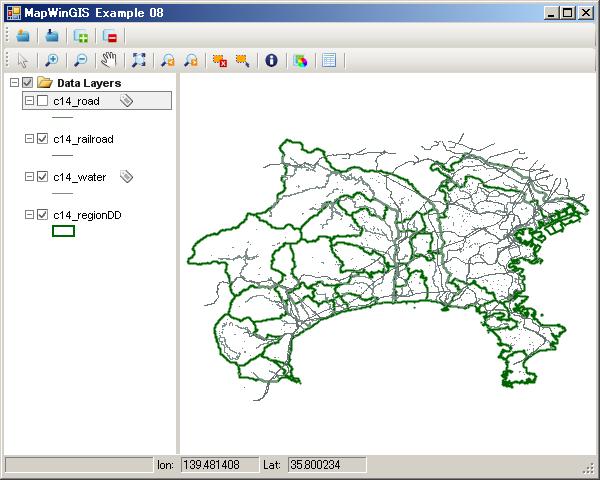
Task: Select the Zoom Out magnifier tool
Action: click(x=80, y=60)
